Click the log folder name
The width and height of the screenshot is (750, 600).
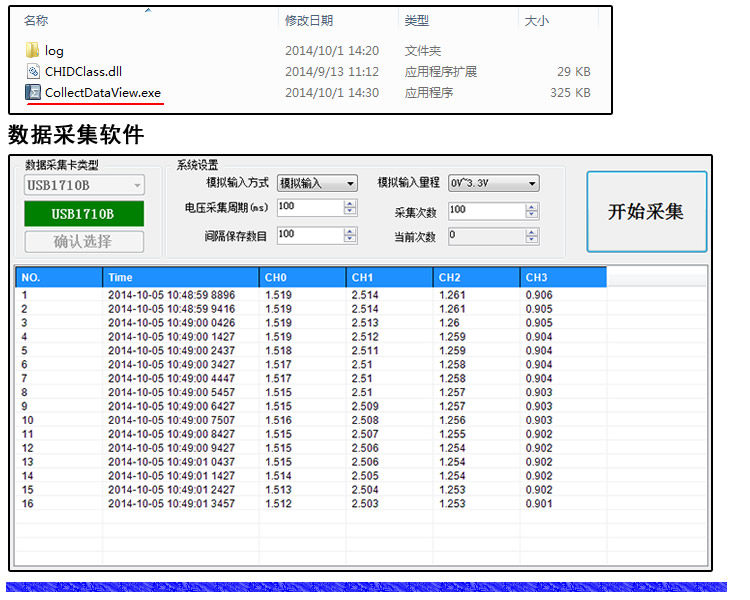pyautogui.click(x=54, y=51)
